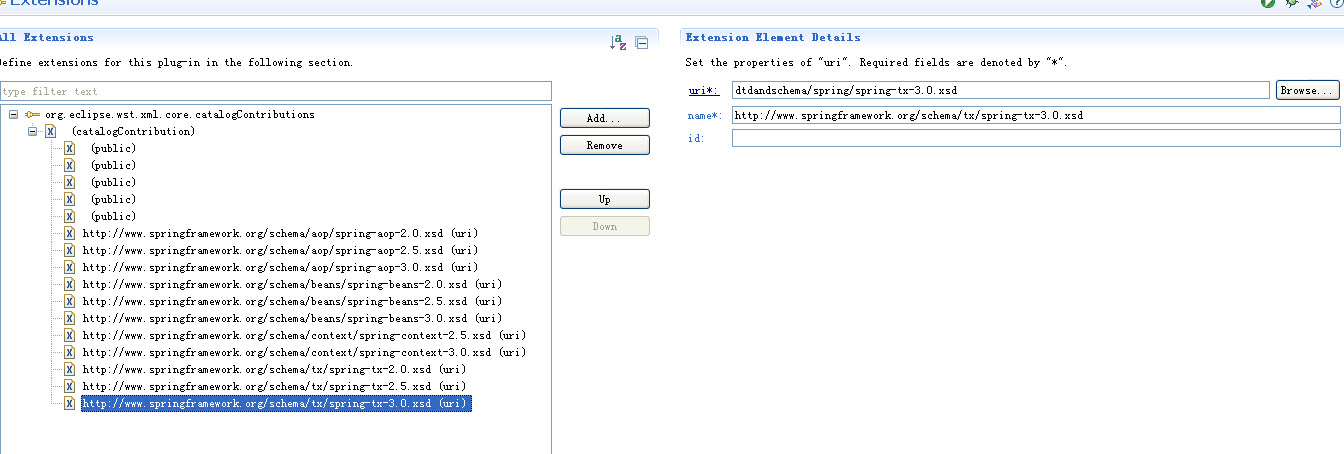
Task: Select highlighted spring-tx-3.0.xsd (uri) entry
Action: coord(275,403)
